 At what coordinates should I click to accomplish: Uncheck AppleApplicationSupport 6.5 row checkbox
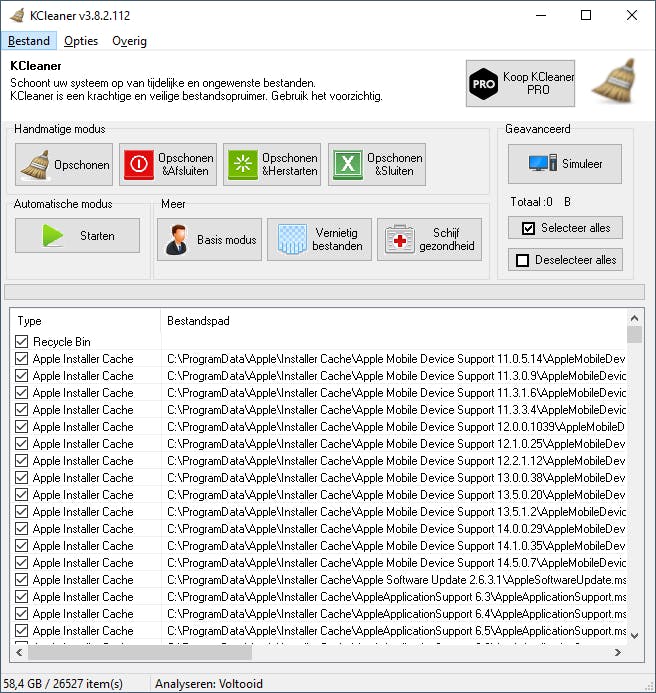click(21, 631)
